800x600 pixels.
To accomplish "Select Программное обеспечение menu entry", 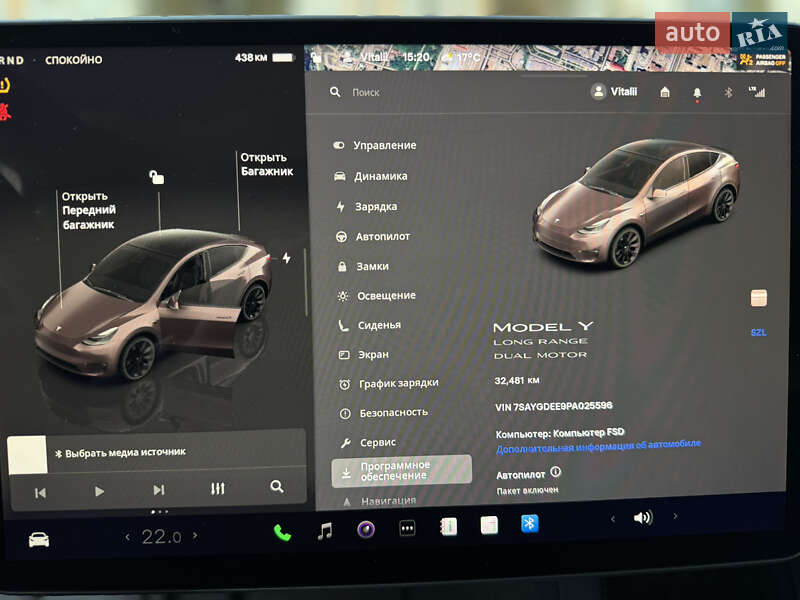I will point(400,469).
